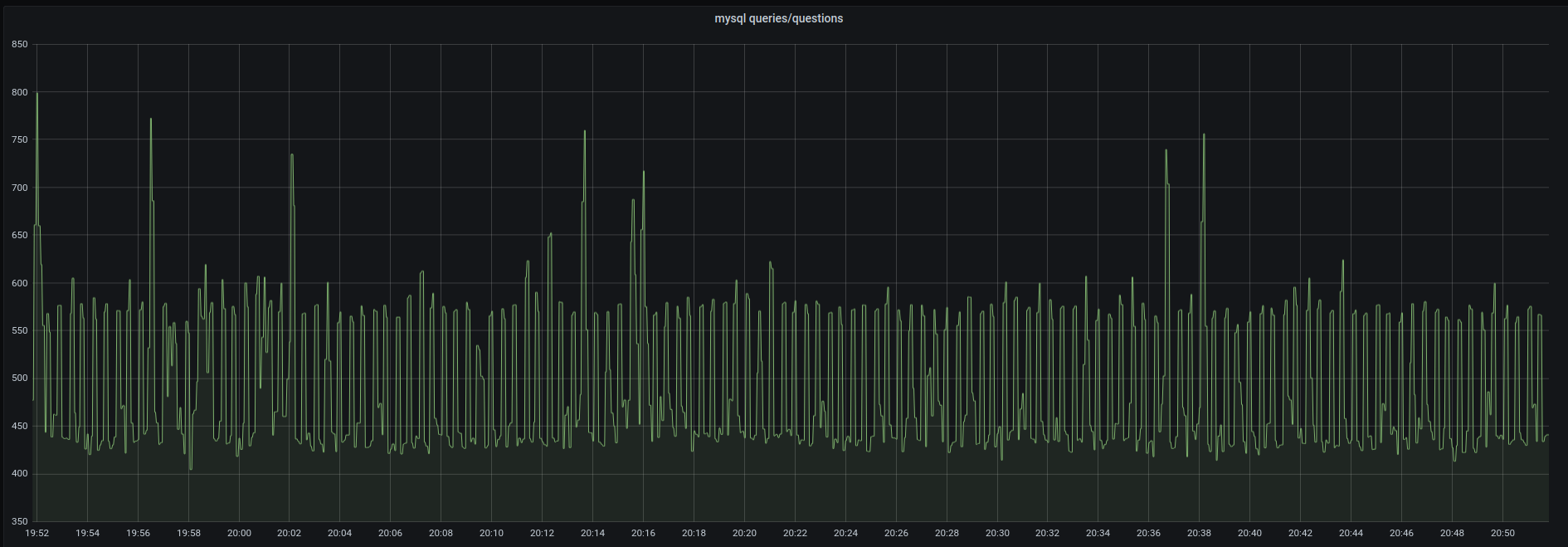Click the spike just after 19:56
This screenshot has height=547, width=1568.
point(150,120)
